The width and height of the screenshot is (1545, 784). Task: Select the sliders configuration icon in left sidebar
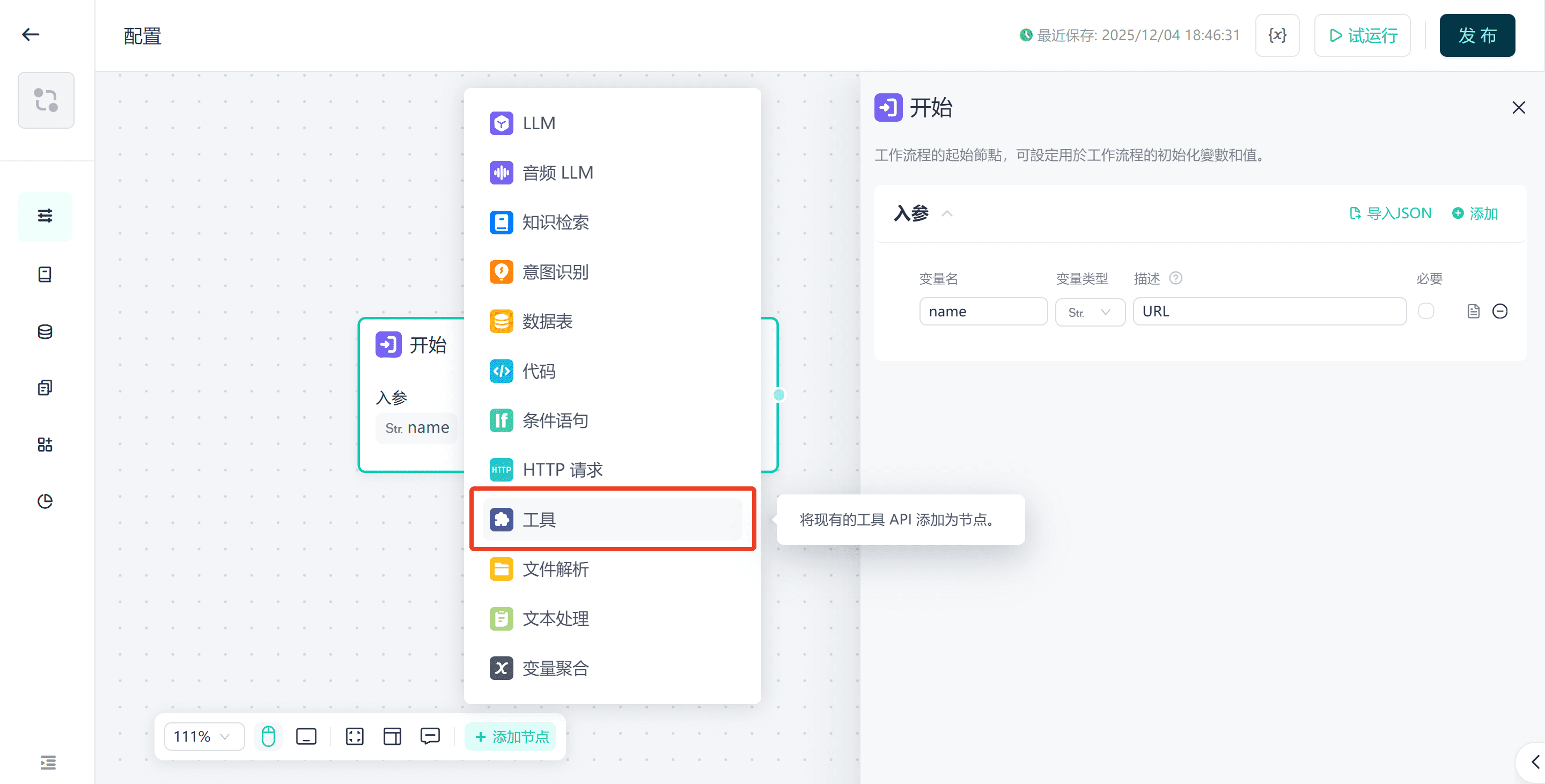click(x=45, y=217)
